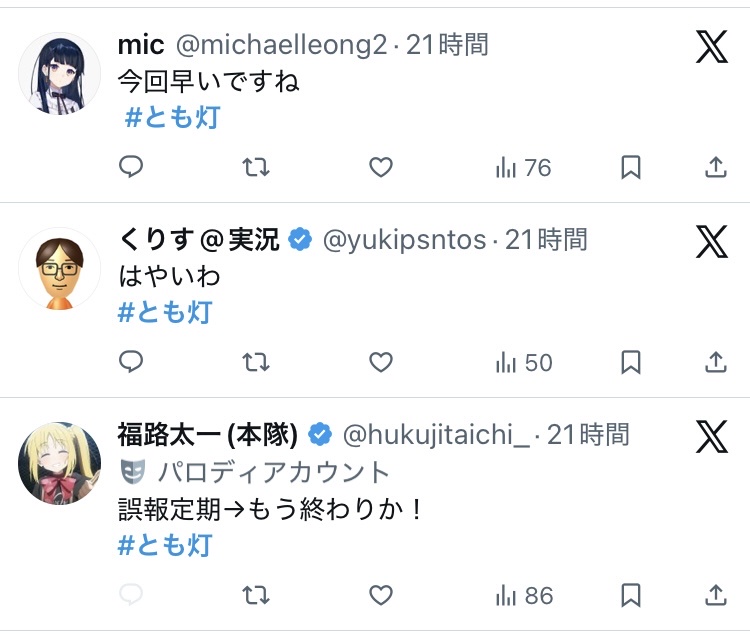Like the はやいわ tweet
The width and height of the screenshot is (750, 638).
(x=381, y=361)
